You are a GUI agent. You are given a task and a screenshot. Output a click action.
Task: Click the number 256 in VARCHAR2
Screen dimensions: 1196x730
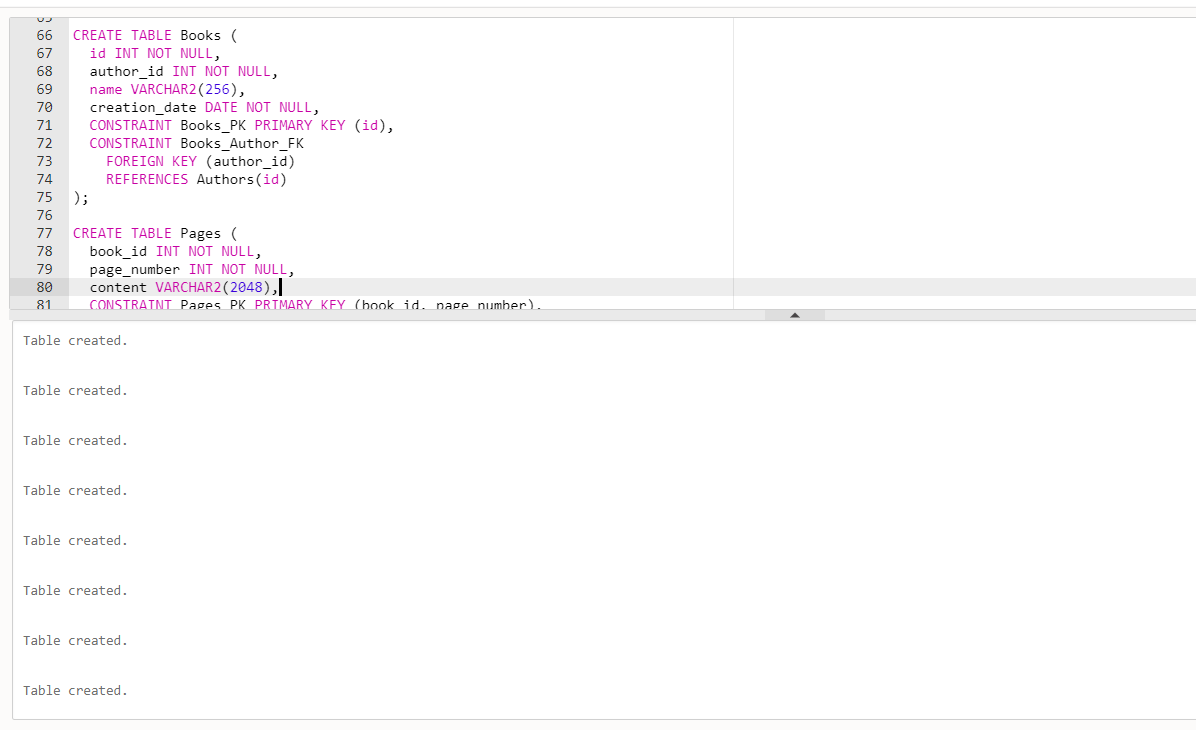coord(217,89)
